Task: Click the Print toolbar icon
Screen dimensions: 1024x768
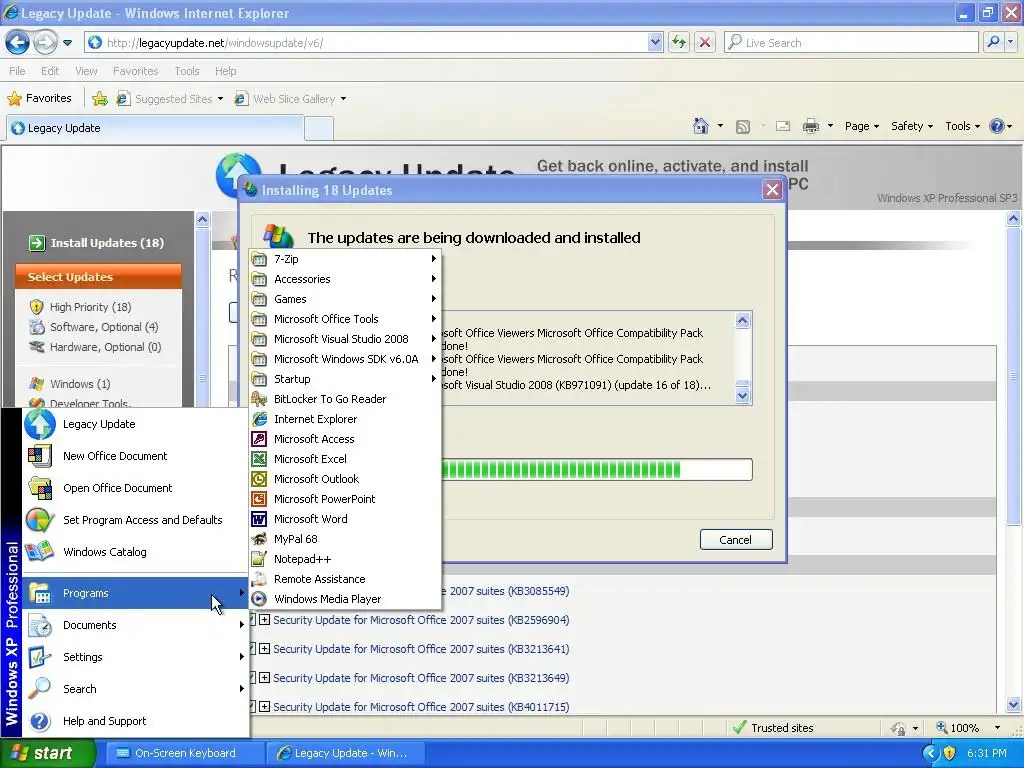Action: point(810,126)
